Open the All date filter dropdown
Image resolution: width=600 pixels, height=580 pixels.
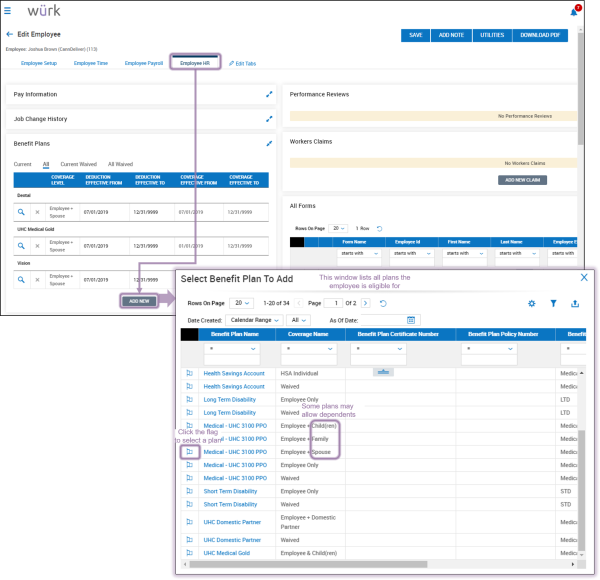point(298,320)
